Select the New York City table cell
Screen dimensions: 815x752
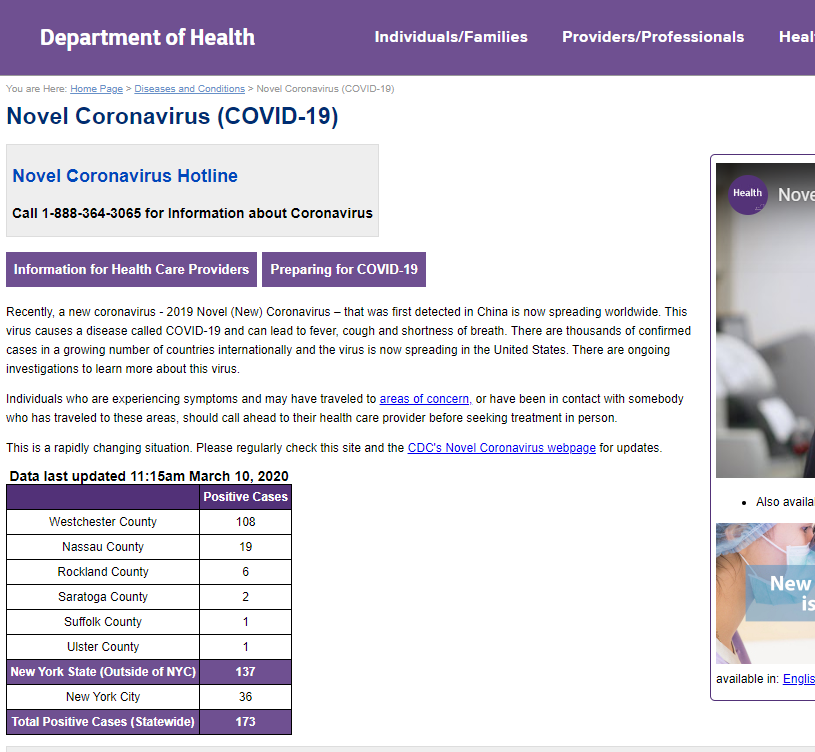(103, 696)
